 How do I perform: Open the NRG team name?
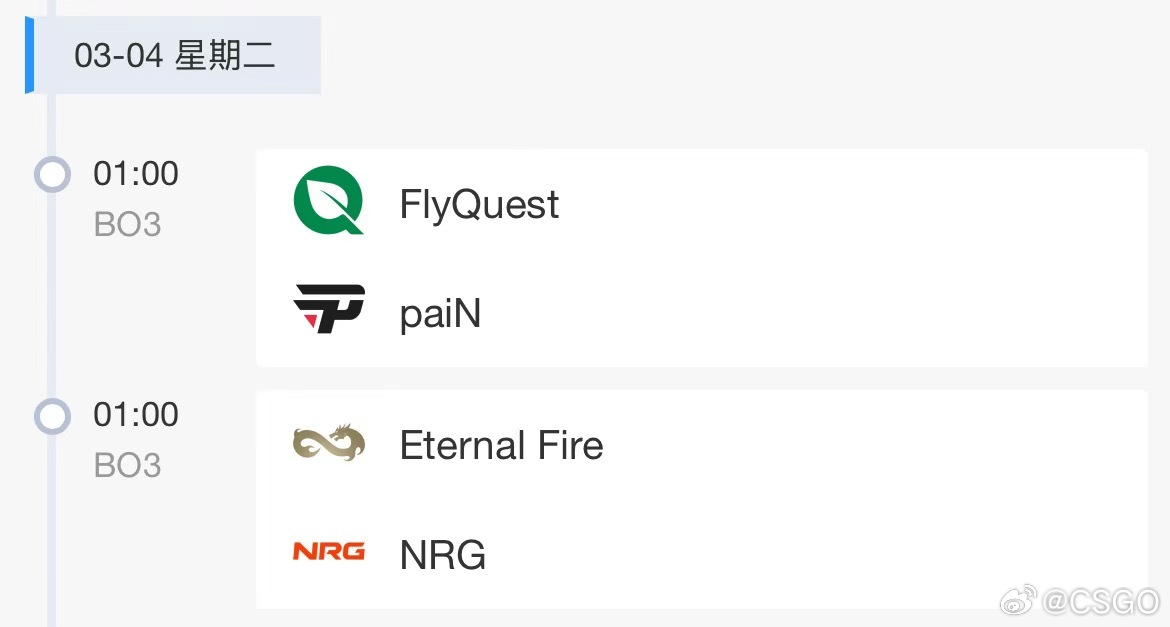pyautogui.click(x=442, y=555)
